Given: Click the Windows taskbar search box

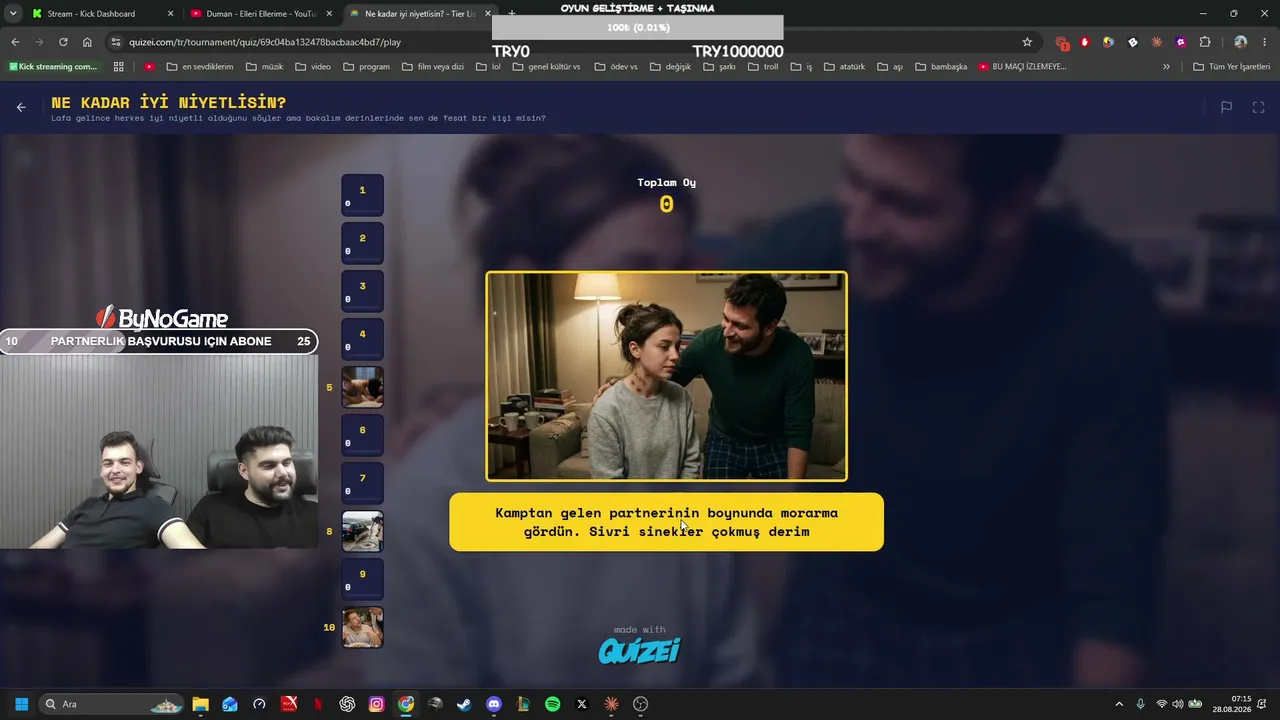Looking at the screenshot, I should pos(112,704).
